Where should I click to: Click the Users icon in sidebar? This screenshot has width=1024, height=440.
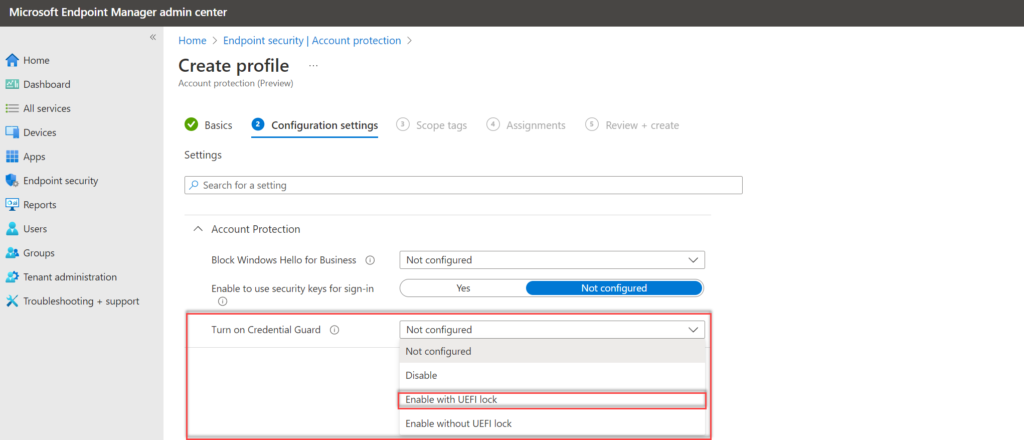[x=12, y=229]
